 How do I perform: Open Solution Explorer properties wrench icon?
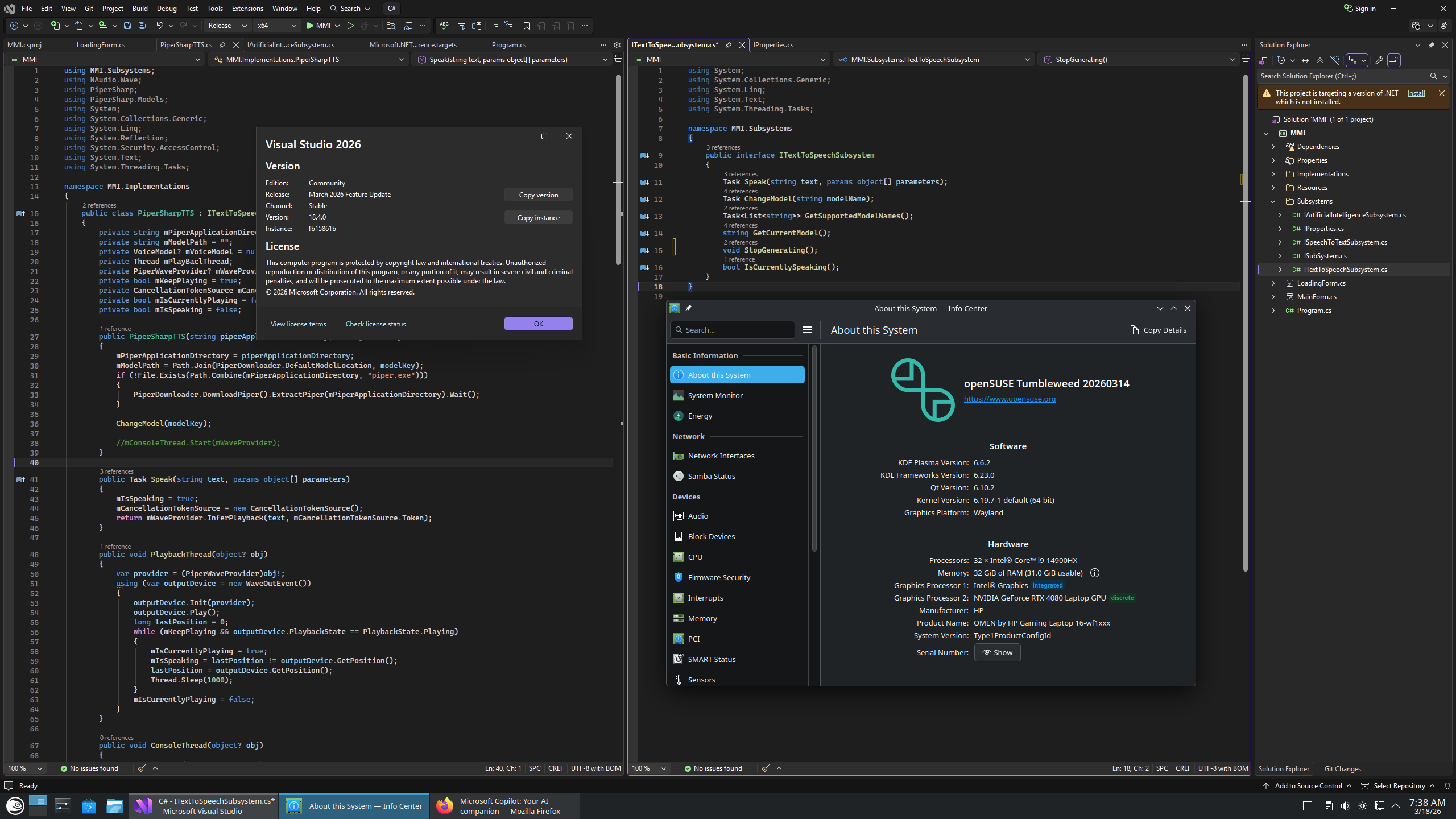(1379, 60)
